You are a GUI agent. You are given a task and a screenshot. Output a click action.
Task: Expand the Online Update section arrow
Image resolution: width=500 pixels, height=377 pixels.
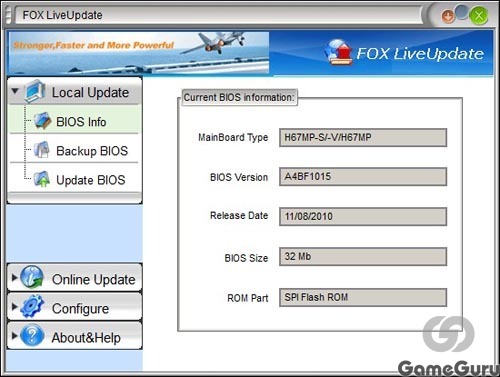click(14, 277)
